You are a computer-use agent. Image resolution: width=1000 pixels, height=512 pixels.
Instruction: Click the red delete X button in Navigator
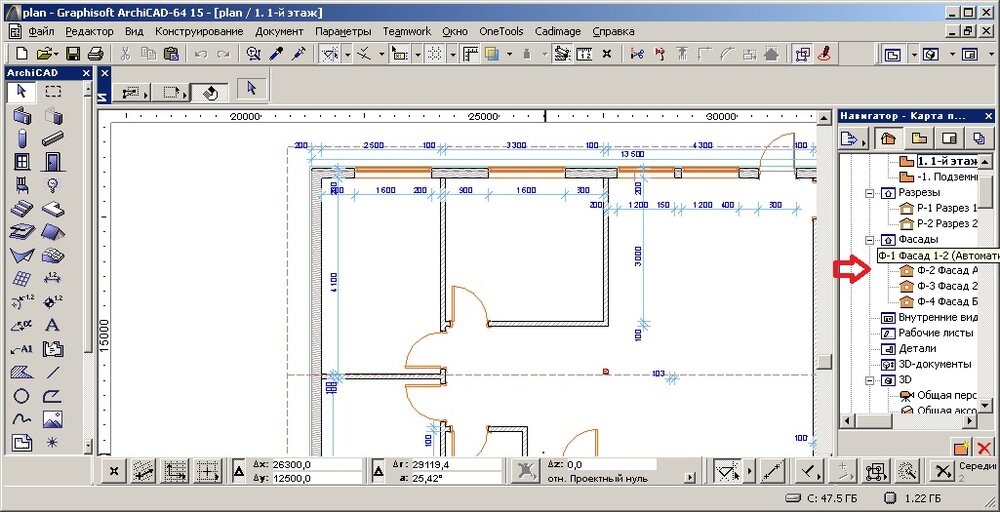click(x=983, y=448)
